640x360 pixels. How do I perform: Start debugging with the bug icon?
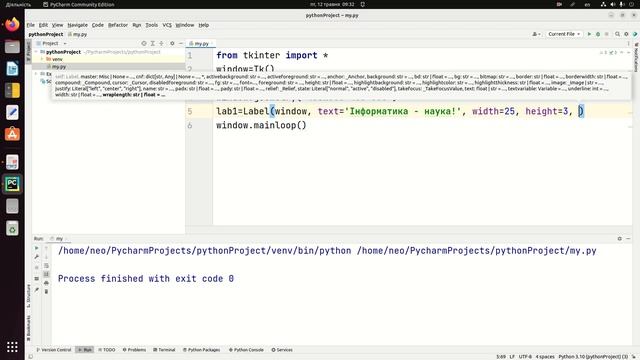(598, 34)
